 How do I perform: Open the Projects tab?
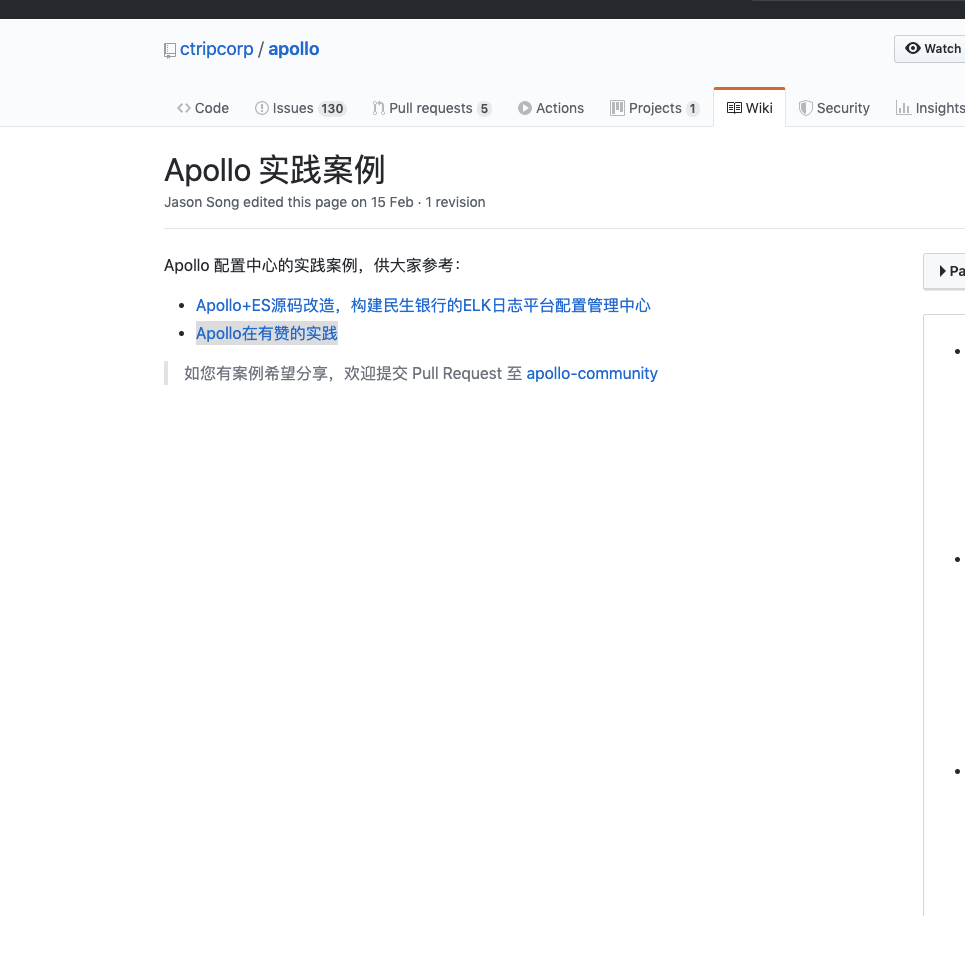[655, 108]
